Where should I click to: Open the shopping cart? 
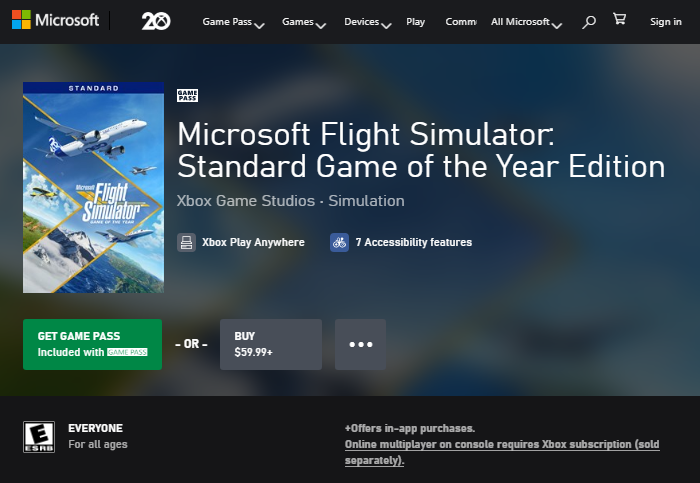[619, 20]
